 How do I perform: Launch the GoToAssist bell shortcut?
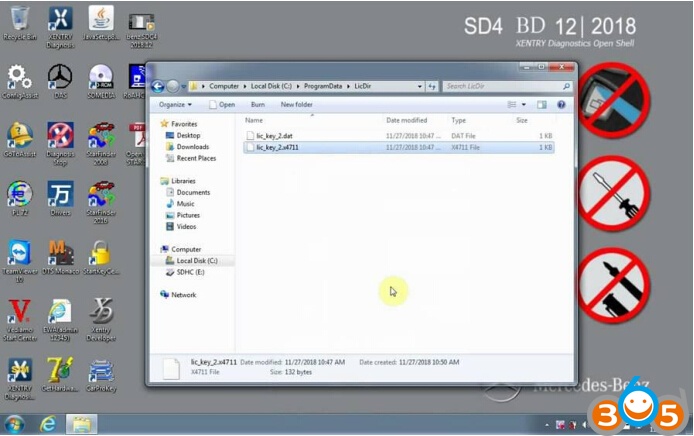tap(19, 140)
